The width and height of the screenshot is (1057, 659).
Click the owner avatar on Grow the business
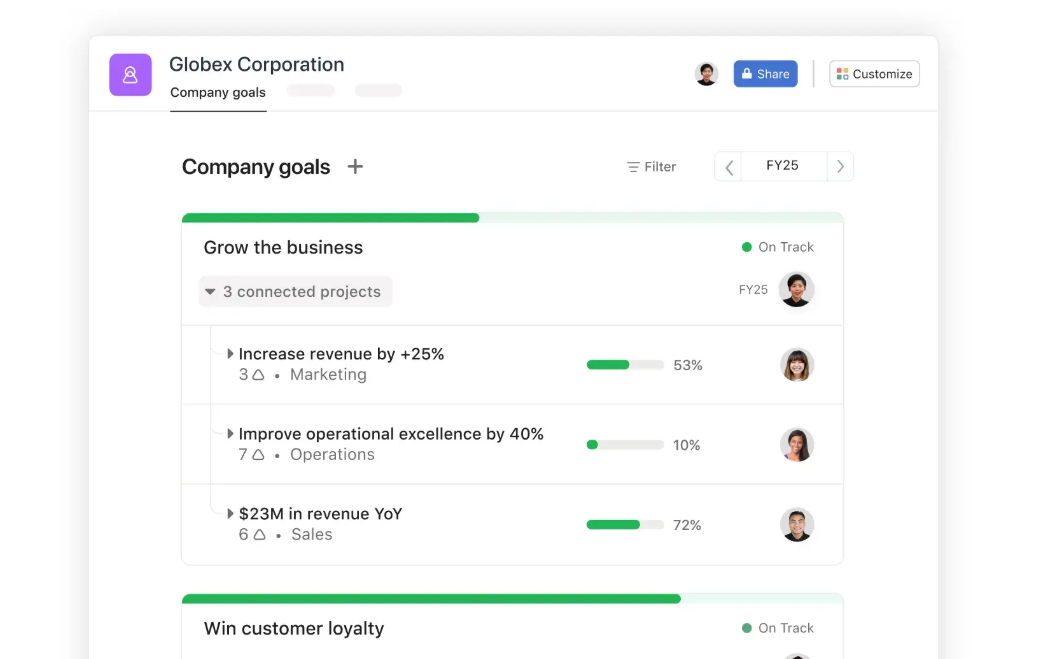click(x=796, y=290)
